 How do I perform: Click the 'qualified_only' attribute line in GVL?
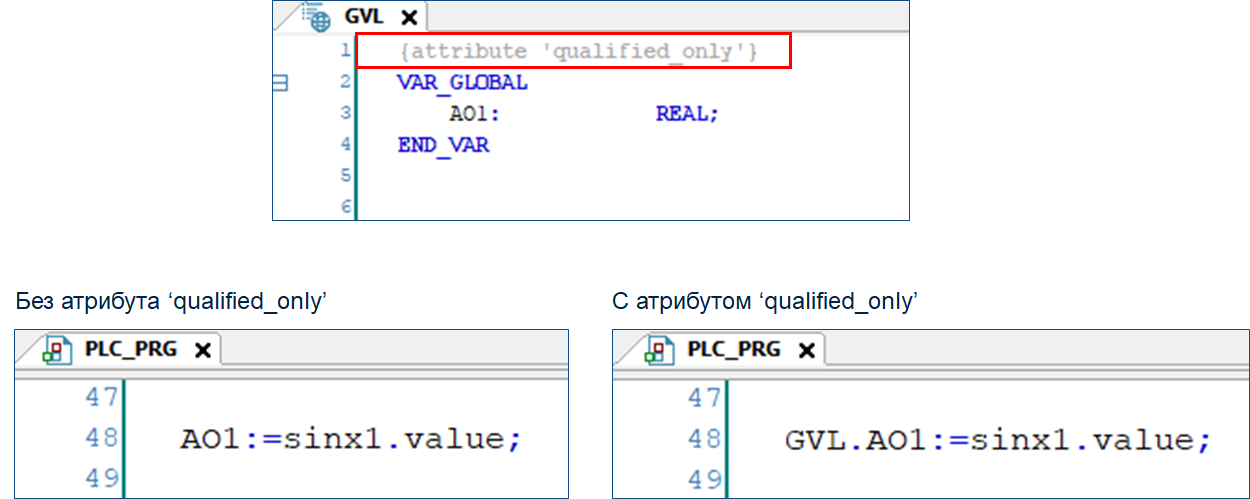(572, 51)
